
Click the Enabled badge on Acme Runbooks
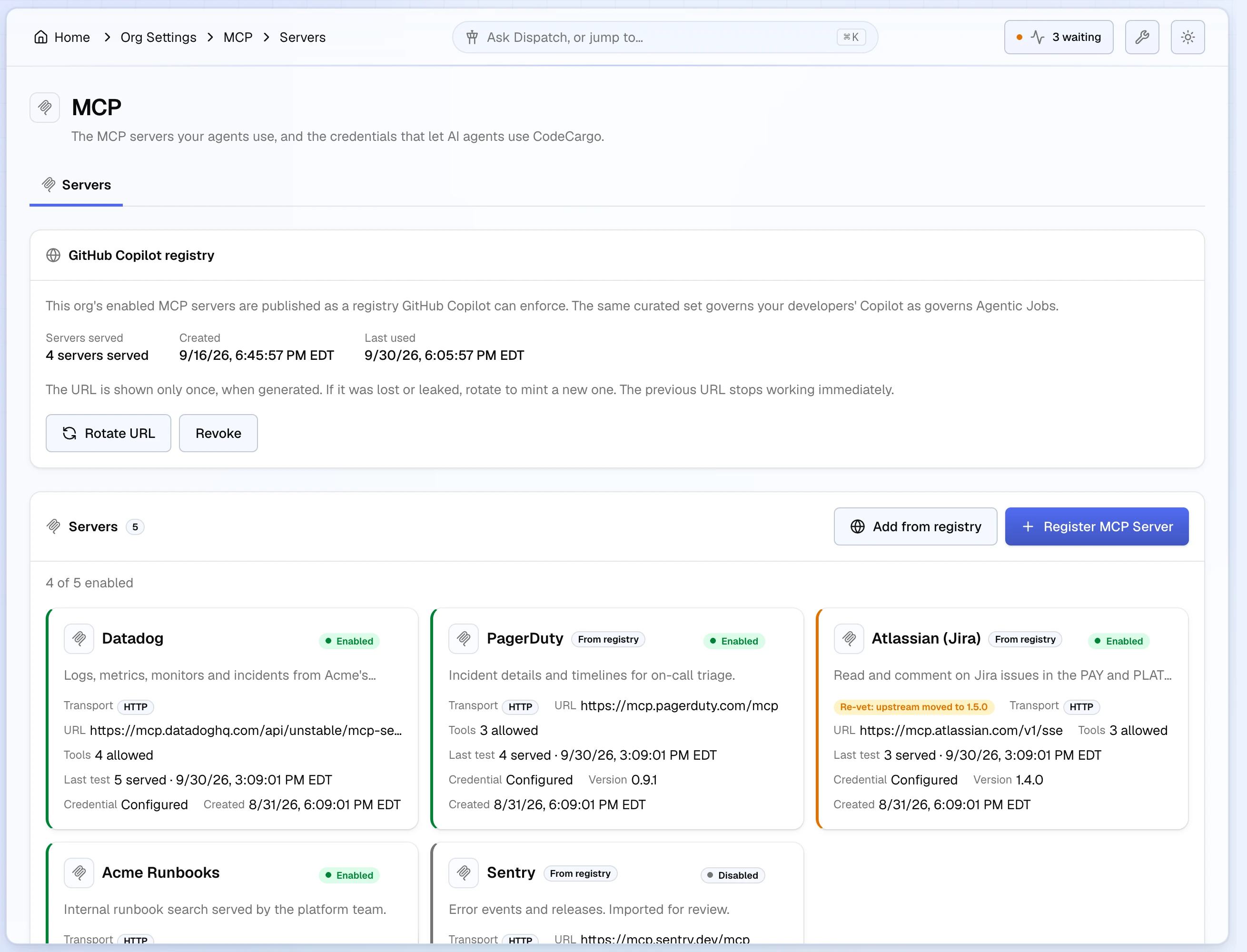coord(349,875)
